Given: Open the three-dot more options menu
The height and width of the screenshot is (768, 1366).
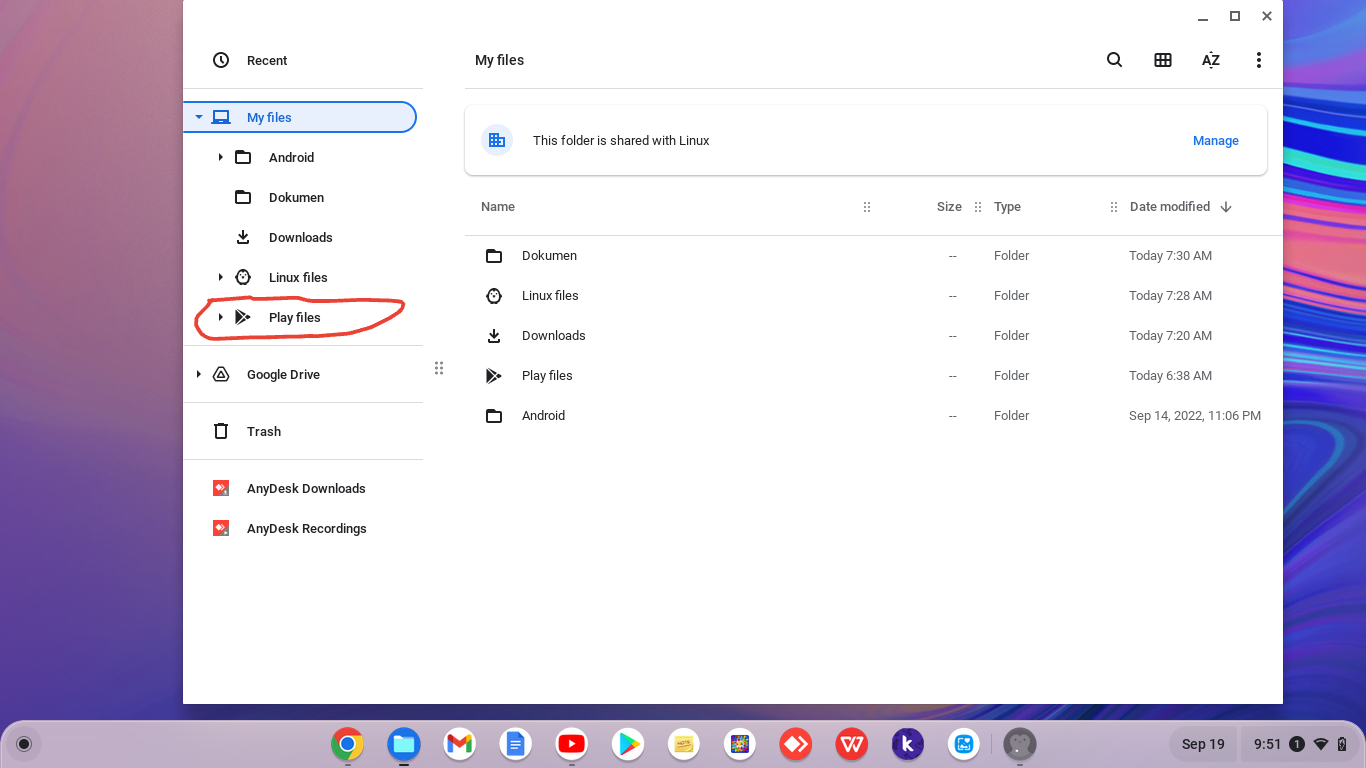Looking at the screenshot, I should coord(1259,60).
